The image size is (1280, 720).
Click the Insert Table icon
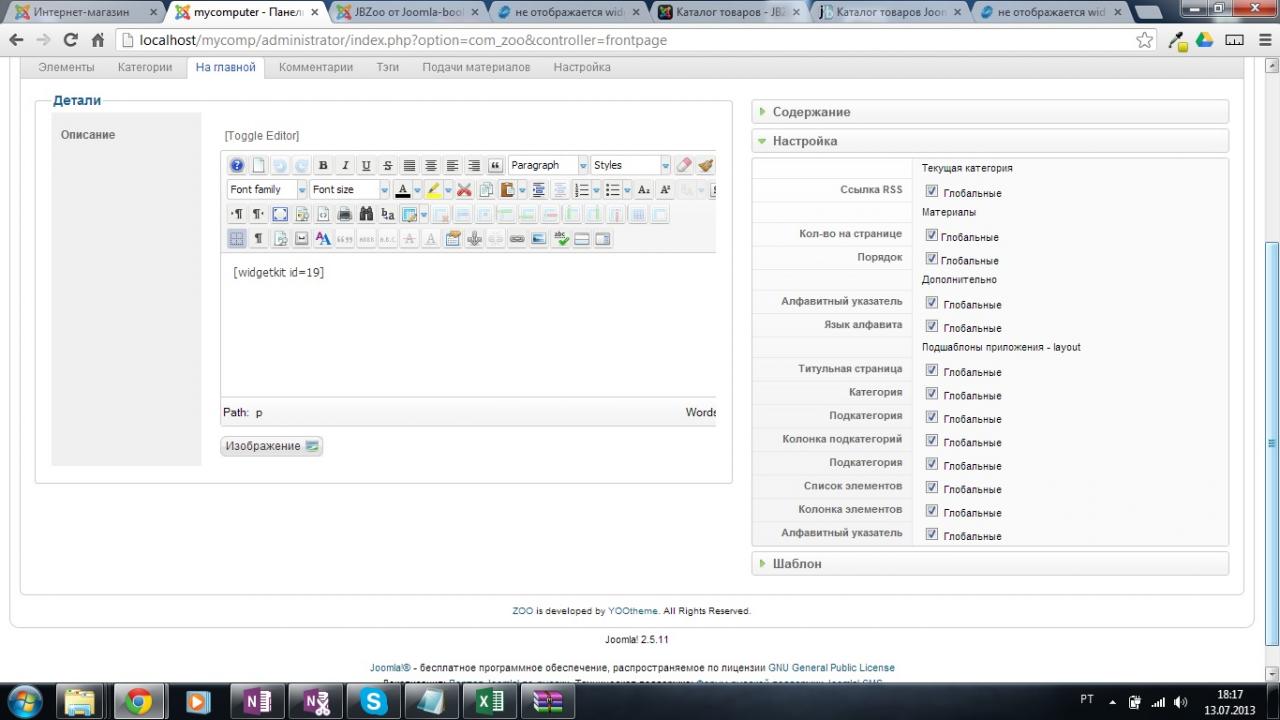point(408,214)
